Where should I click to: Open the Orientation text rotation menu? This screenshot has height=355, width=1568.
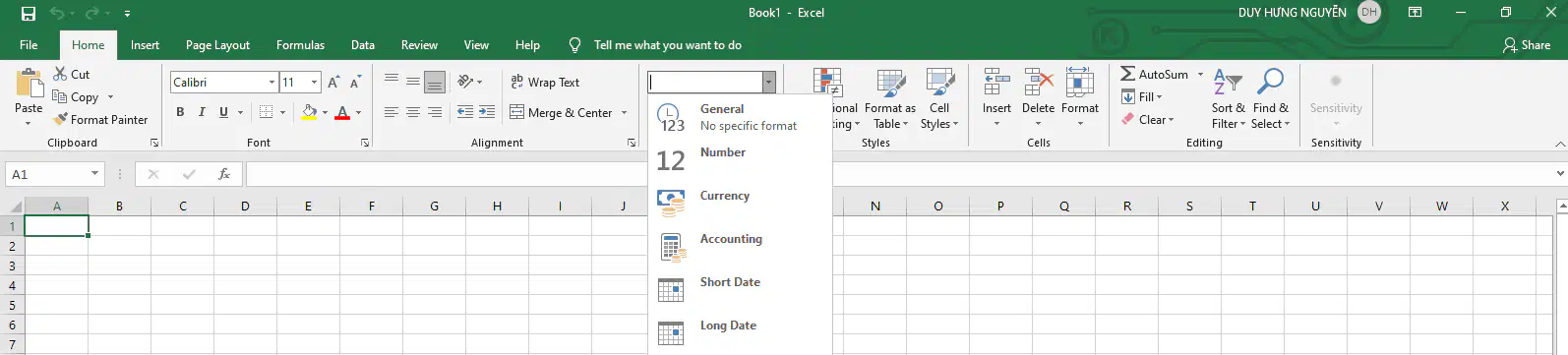pos(470,82)
